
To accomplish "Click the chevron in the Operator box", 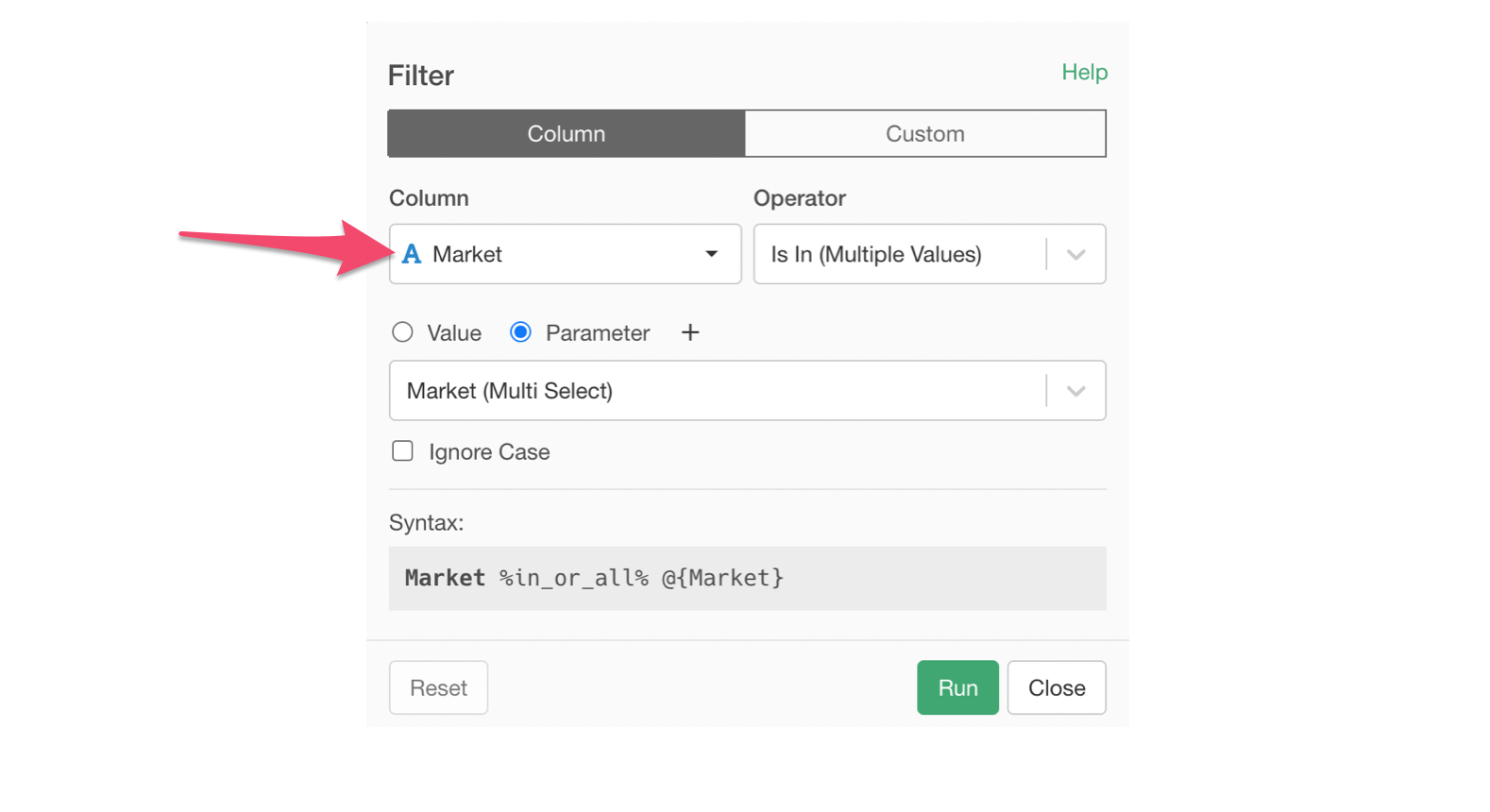I will [1075, 254].
